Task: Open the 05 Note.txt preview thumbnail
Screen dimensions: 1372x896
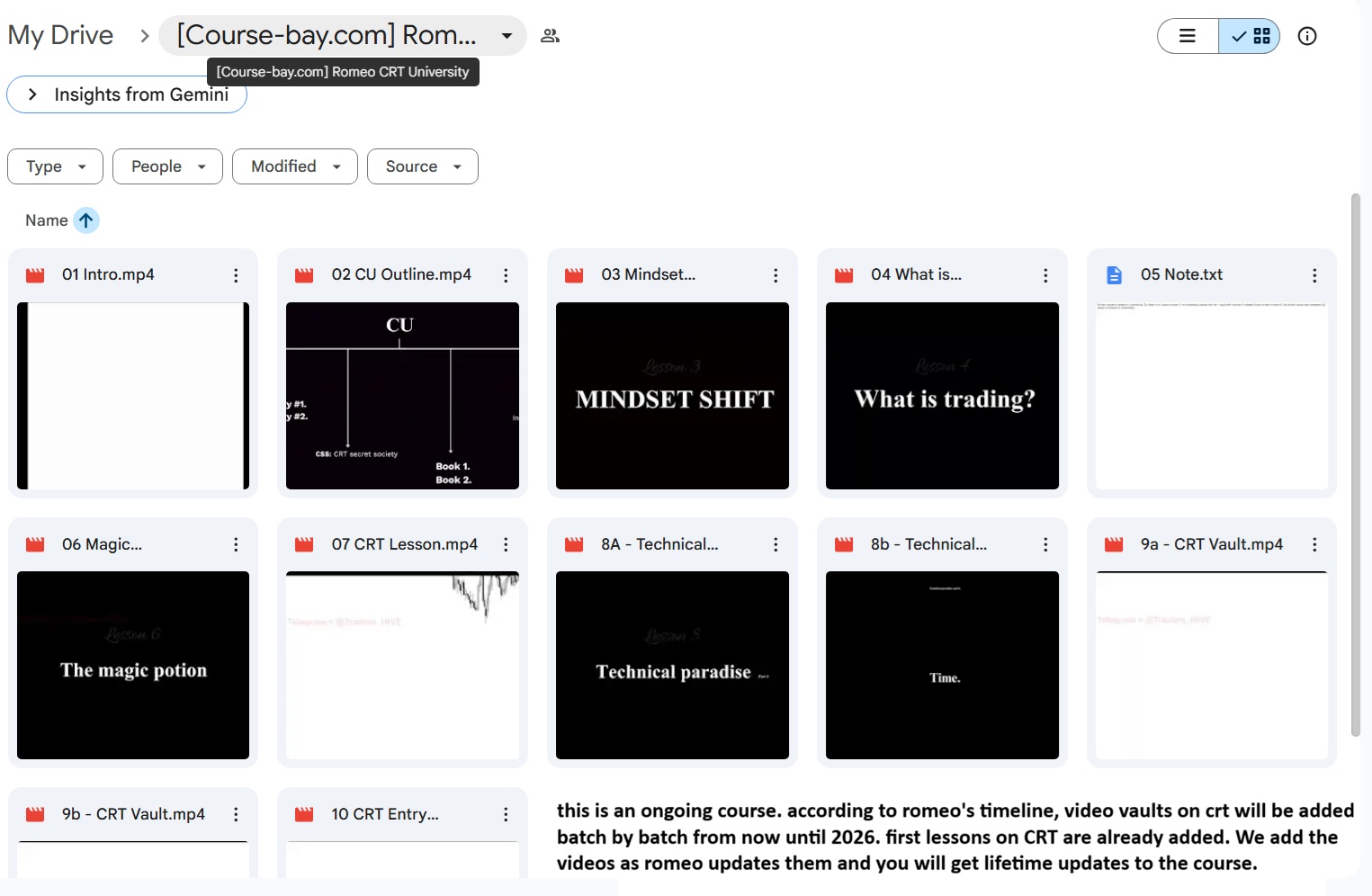Action: 1212,396
